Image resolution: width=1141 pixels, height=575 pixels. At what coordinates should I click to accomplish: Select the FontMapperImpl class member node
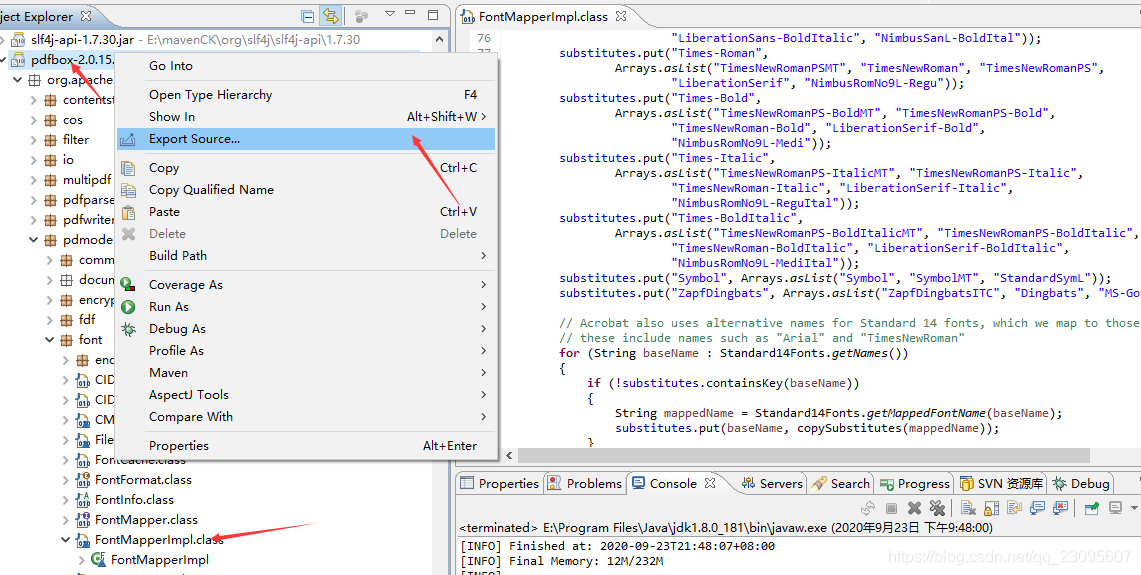click(159, 560)
